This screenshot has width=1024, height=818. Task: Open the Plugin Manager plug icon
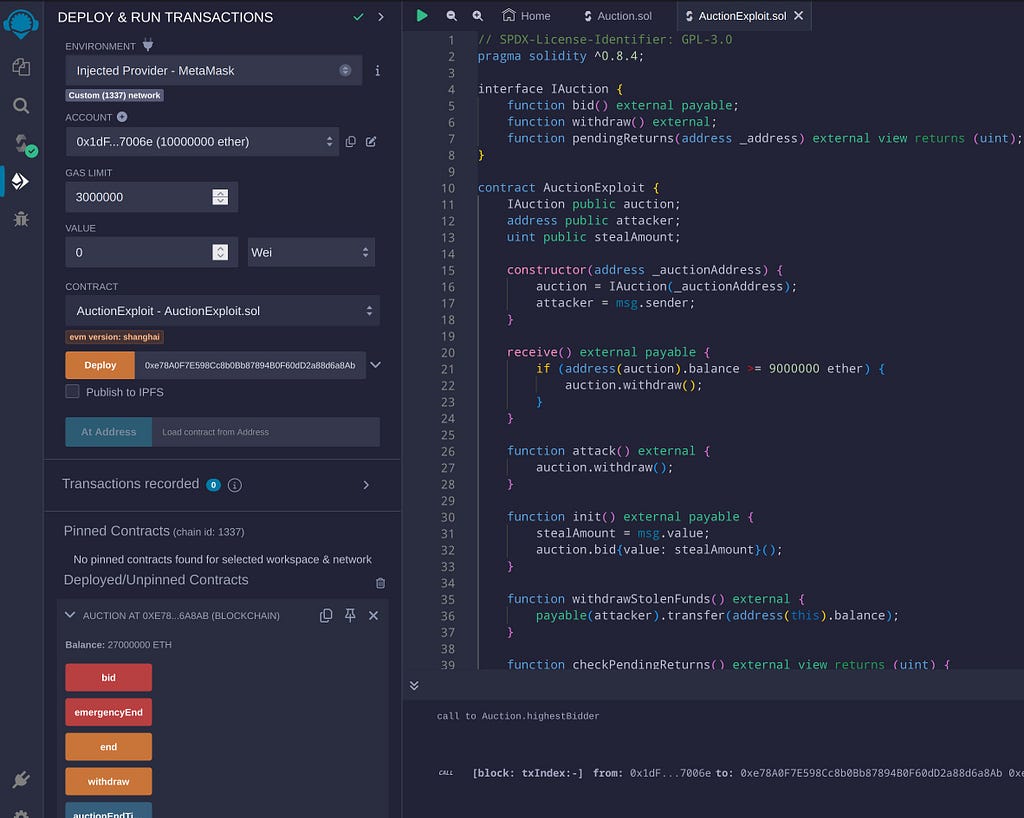[x=21, y=779]
